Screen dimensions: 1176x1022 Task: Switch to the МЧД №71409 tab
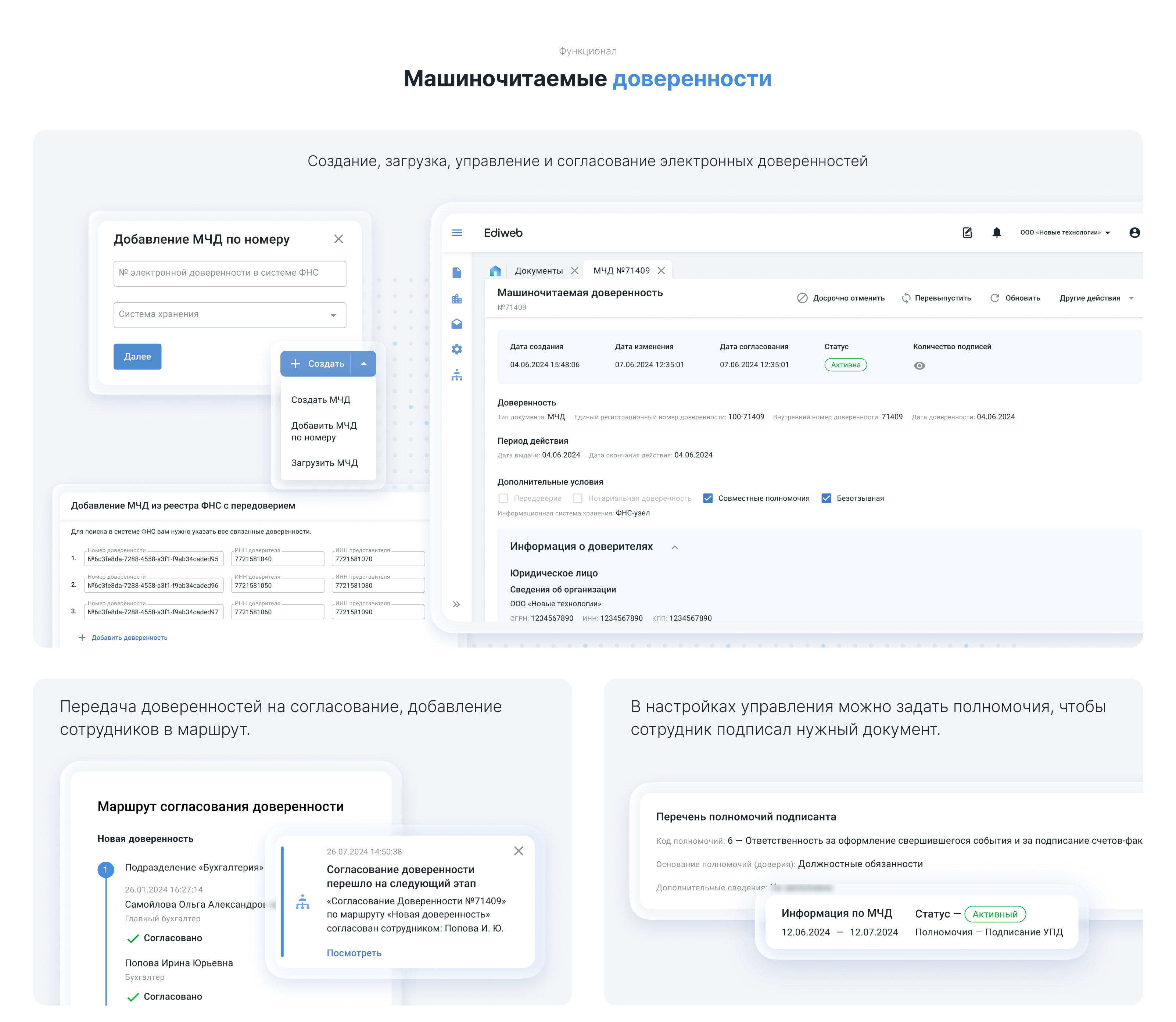[621, 271]
